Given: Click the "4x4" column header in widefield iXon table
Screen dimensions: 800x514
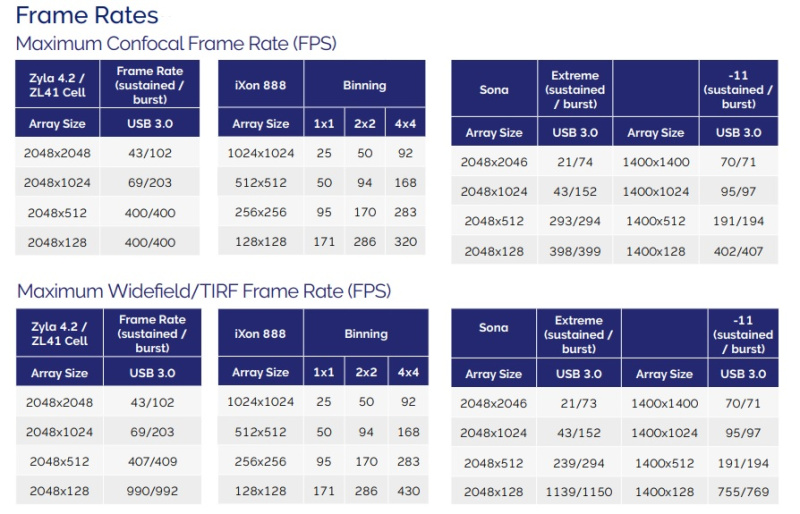Looking at the screenshot, I should click(405, 372).
